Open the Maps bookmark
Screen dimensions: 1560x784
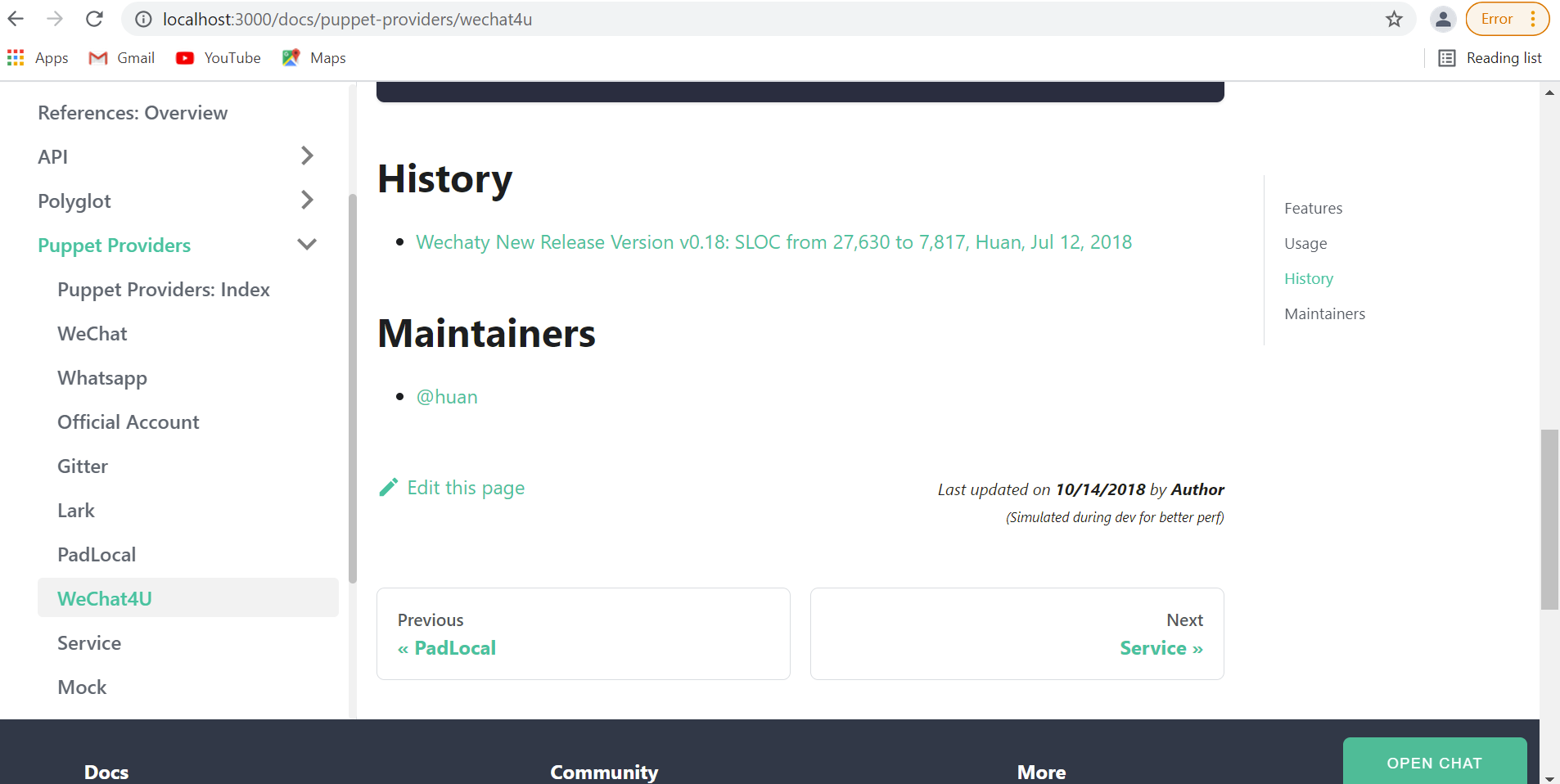[x=314, y=58]
